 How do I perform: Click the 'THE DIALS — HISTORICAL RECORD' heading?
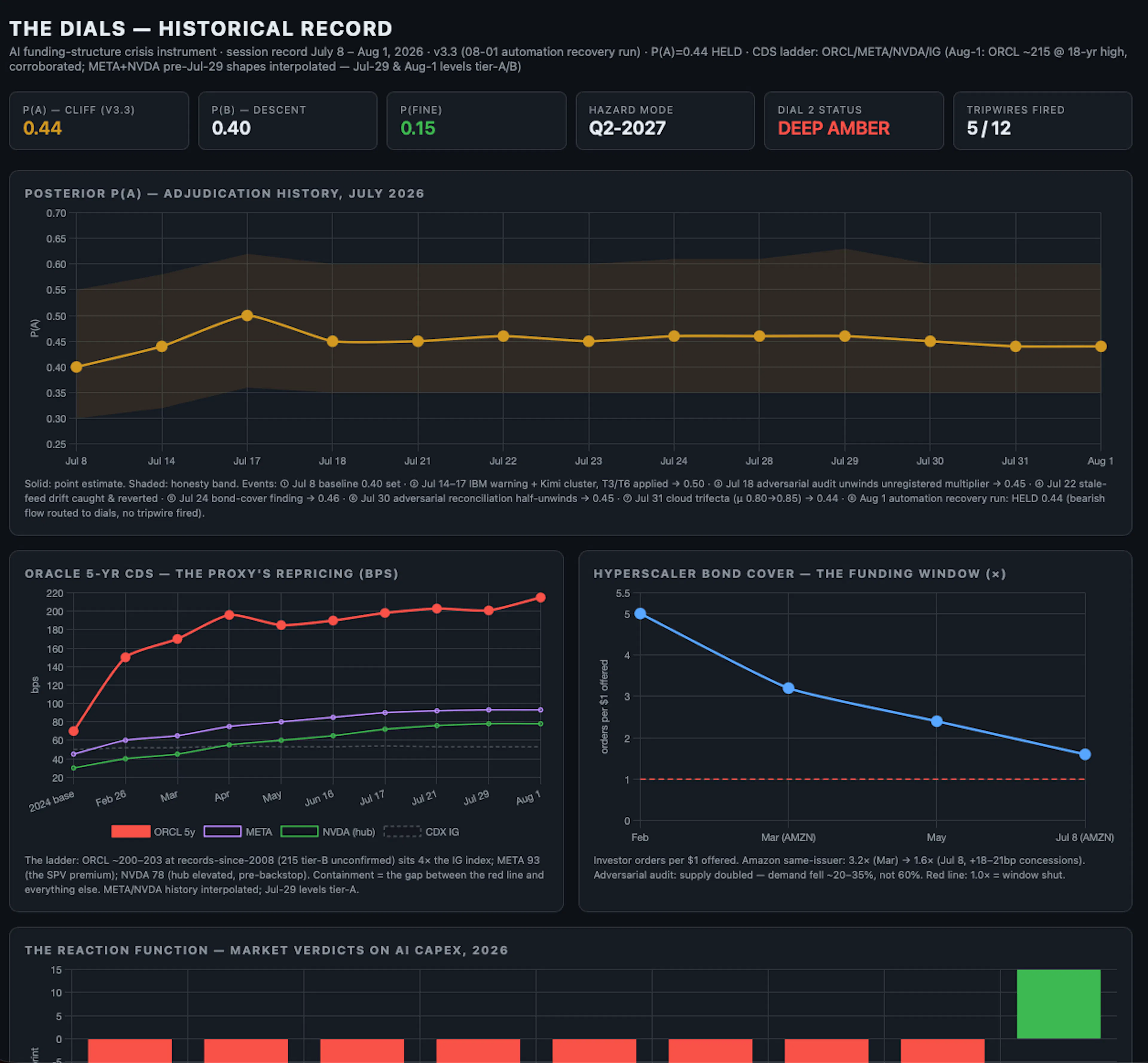(x=201, y=28)
